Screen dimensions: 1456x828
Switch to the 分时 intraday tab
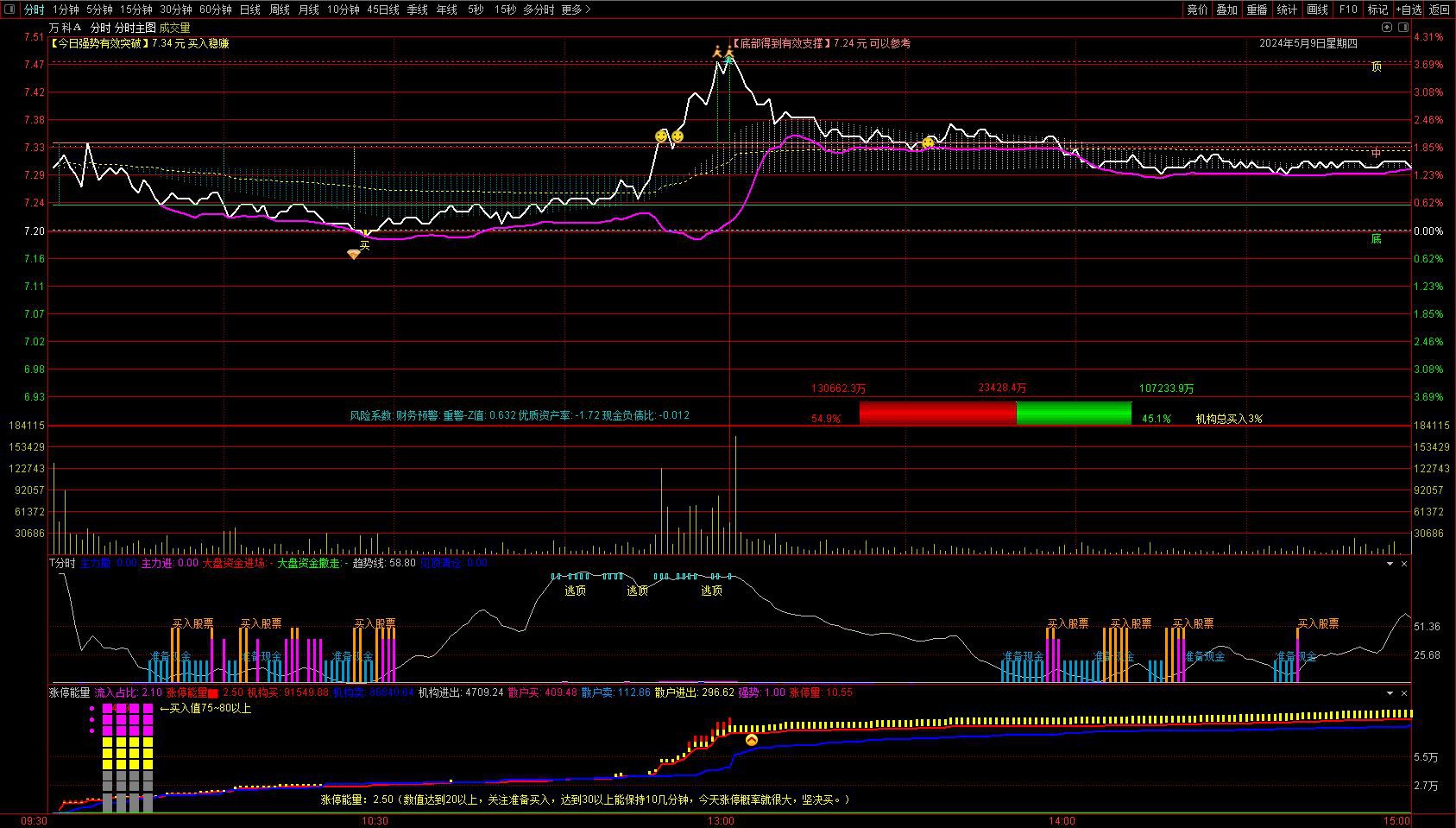click(34, 9)
